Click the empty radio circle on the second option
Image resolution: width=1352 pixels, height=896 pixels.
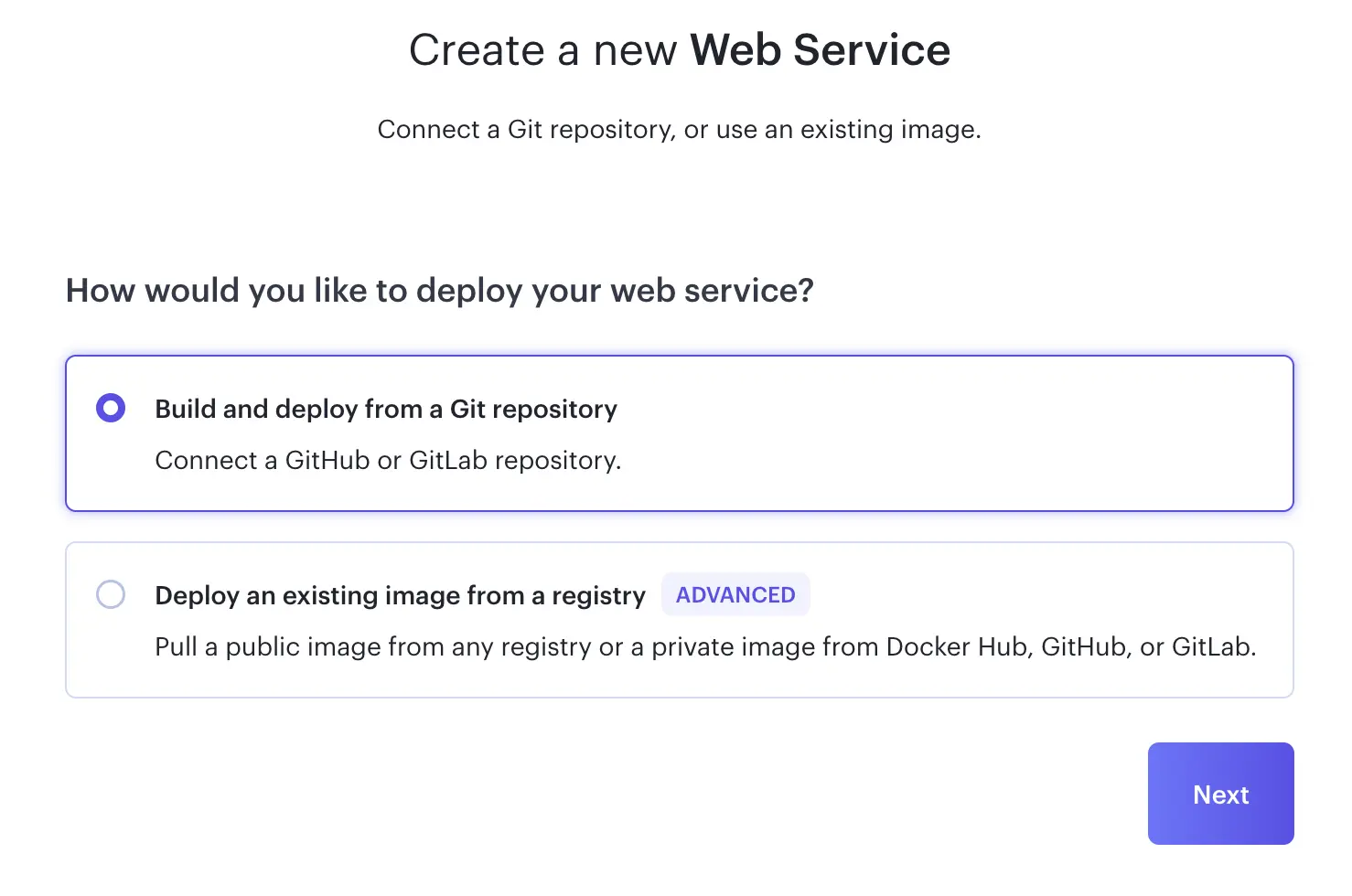(110, 594)
